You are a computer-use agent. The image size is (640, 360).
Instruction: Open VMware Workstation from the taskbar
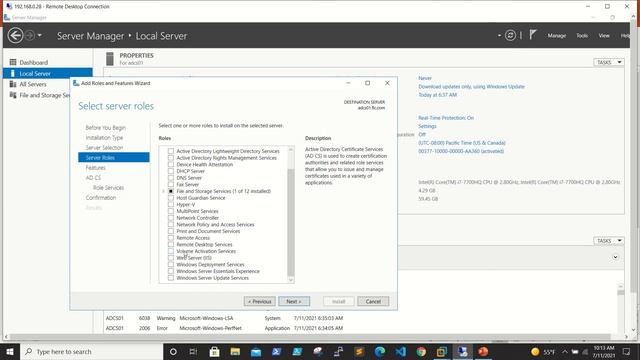point(442,351)
